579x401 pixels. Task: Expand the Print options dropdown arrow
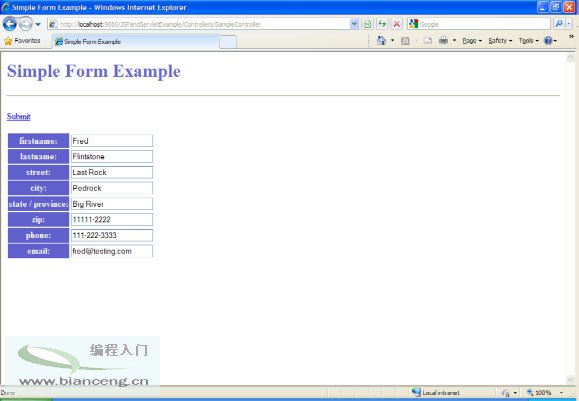pyautogui.click(x=454, y=41)
